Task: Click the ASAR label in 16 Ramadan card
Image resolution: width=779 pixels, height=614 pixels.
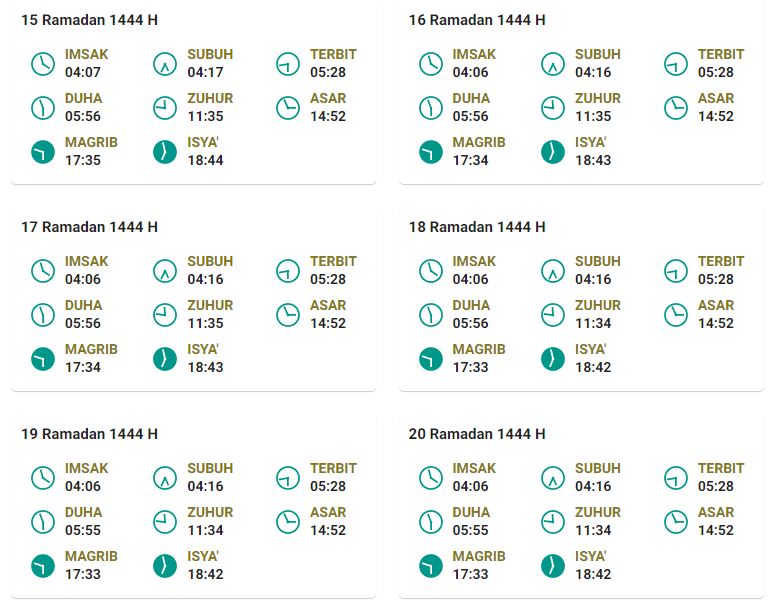Action: point(716,98)
